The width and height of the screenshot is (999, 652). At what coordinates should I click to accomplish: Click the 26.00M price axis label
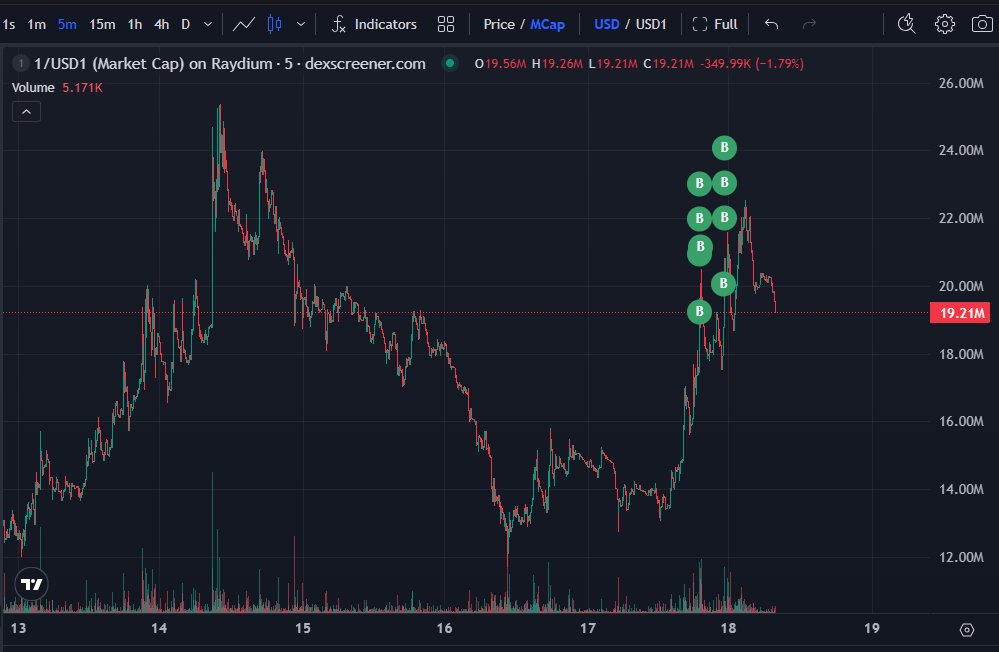(x=961, y=83)
